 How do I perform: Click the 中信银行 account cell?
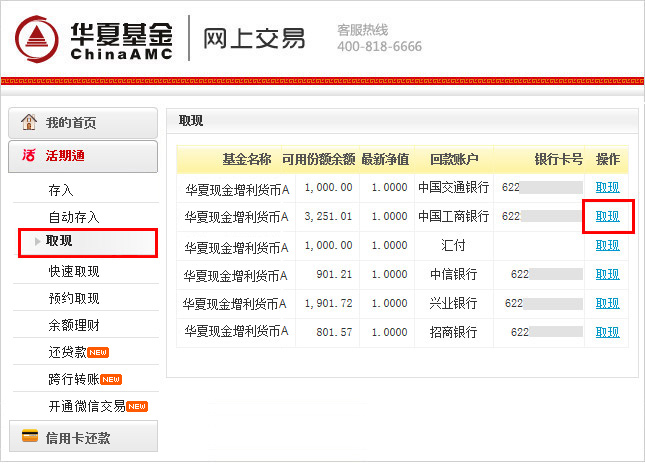point(453,274)
